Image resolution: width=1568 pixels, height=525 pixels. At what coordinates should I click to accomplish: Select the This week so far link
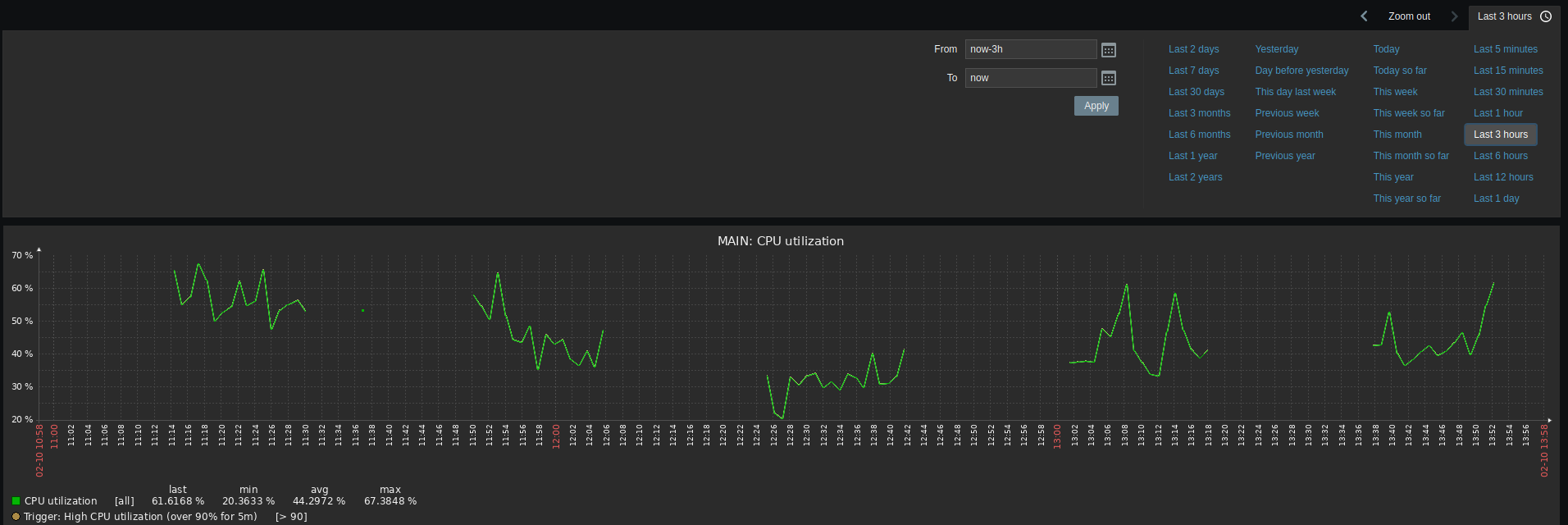(x=1408, y=113)
